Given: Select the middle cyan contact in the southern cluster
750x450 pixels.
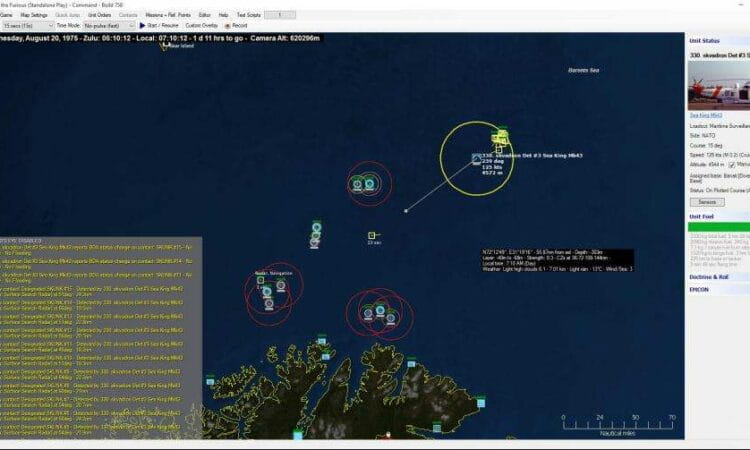Looking at the screenshot, I should [380, 310].
